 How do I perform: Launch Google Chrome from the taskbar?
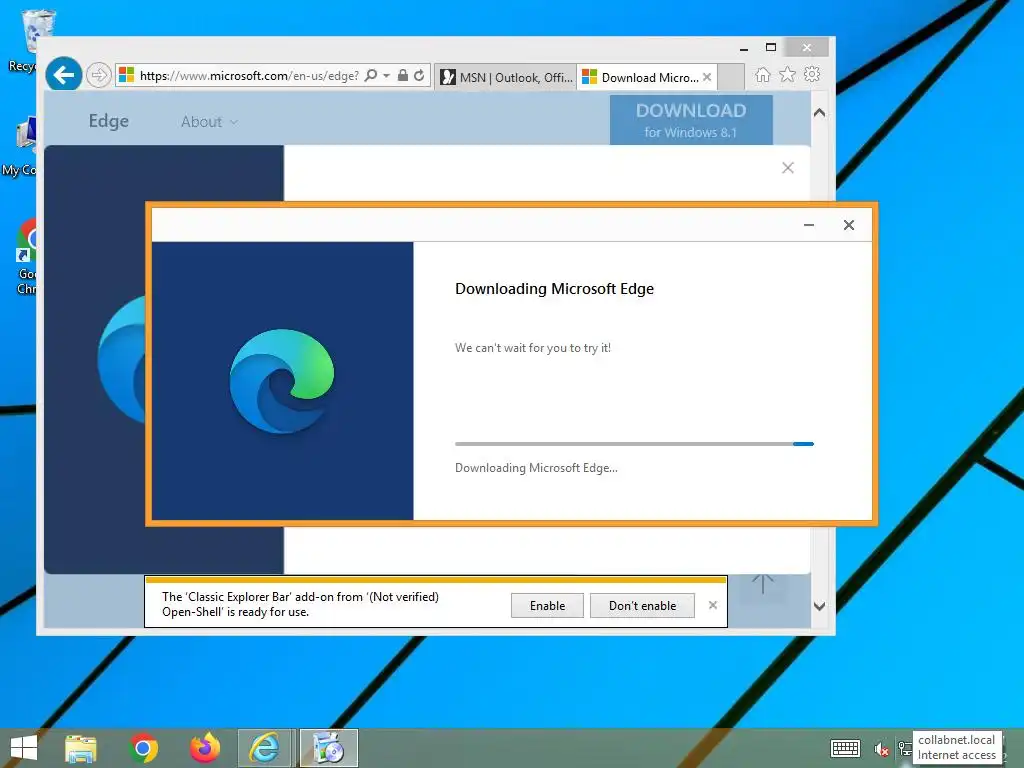click(x=143, y=748)
